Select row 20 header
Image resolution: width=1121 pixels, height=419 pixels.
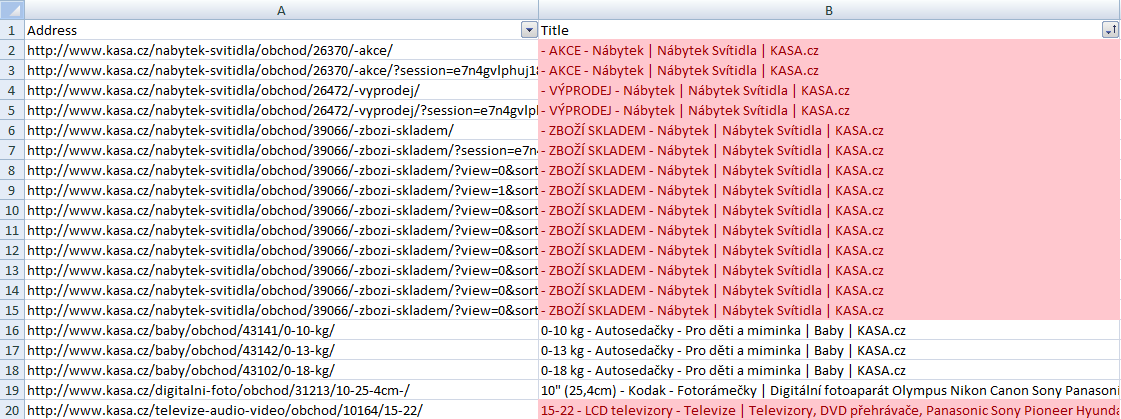(12, 410)
